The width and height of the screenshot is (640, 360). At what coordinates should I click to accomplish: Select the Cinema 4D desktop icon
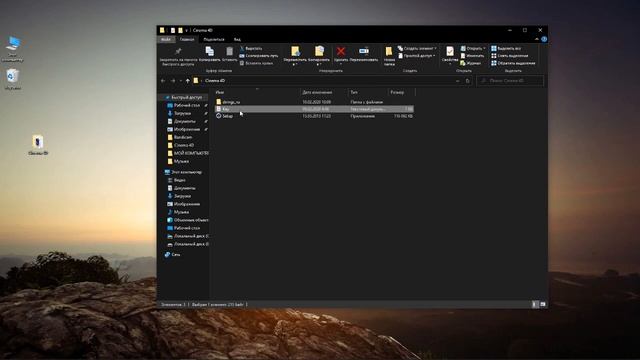click(x=38, y=145)
